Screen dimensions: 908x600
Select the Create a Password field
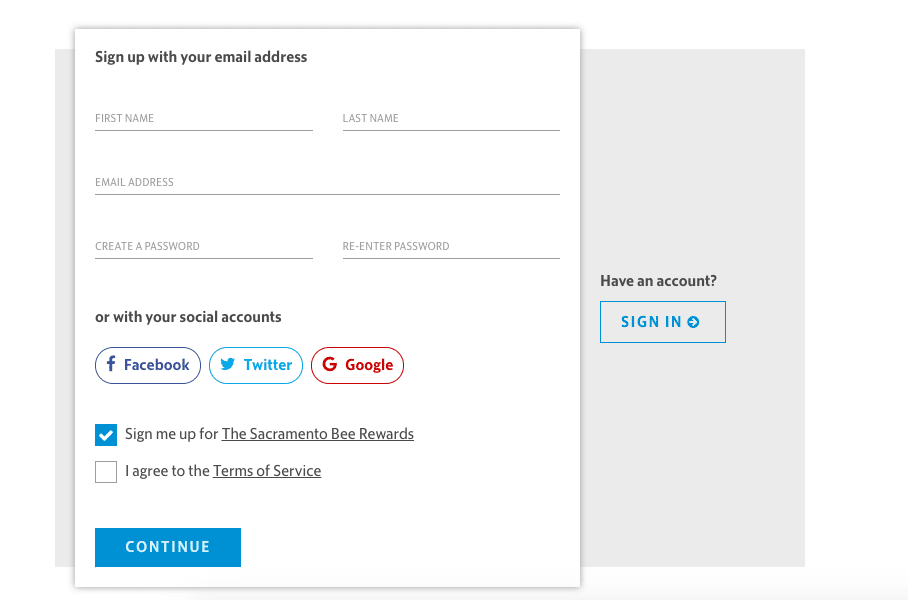tap(203, 247)
